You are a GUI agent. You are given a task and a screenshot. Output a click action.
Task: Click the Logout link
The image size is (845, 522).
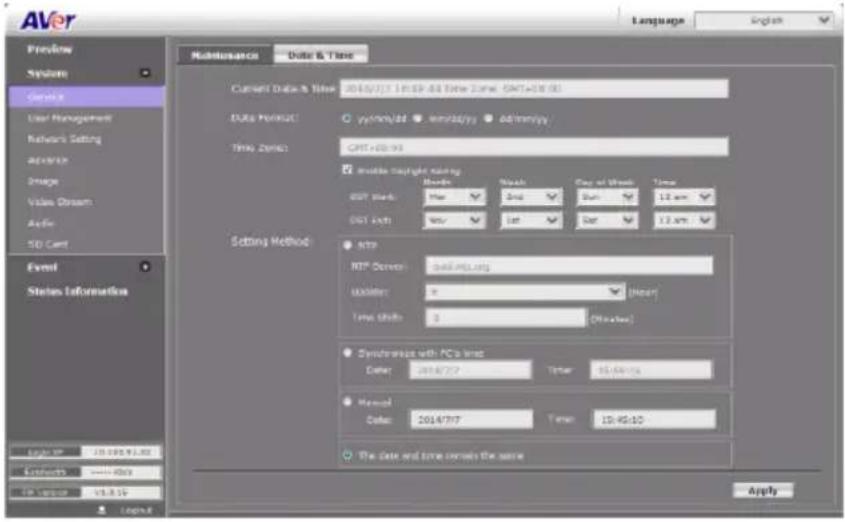click(136, 510)
